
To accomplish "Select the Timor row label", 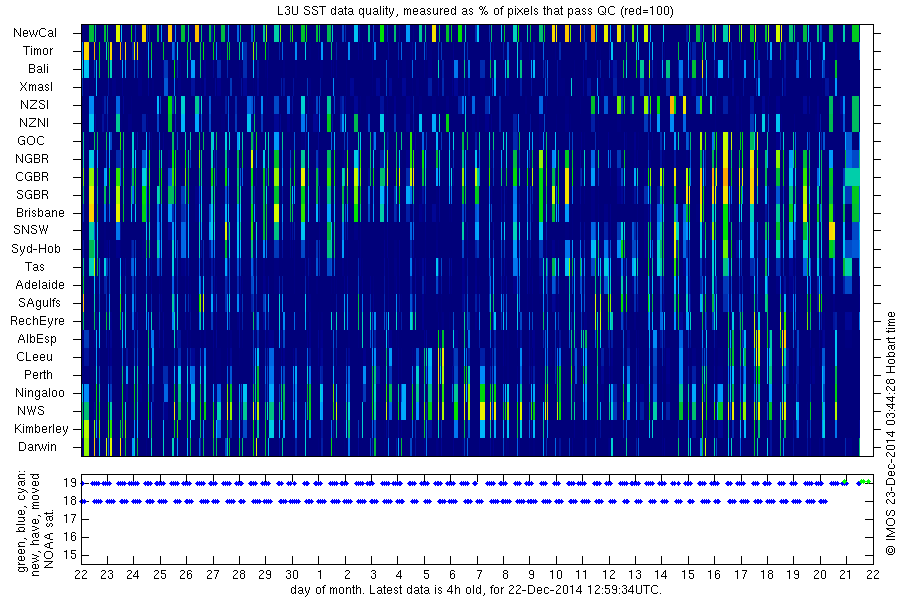I will pyautogui.click(x=38, y=51).
